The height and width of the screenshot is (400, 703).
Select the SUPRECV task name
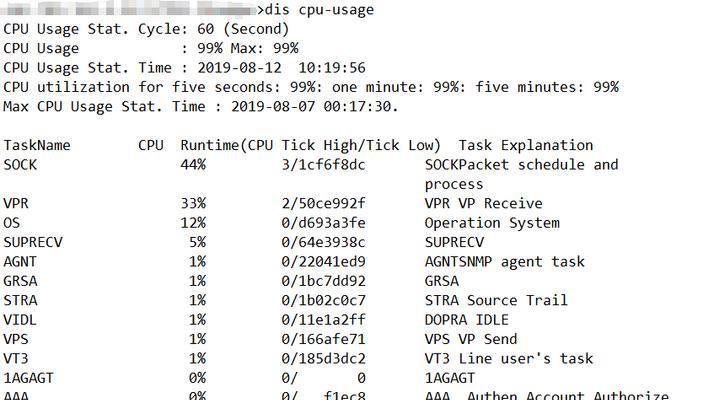[x=33, y=242]
